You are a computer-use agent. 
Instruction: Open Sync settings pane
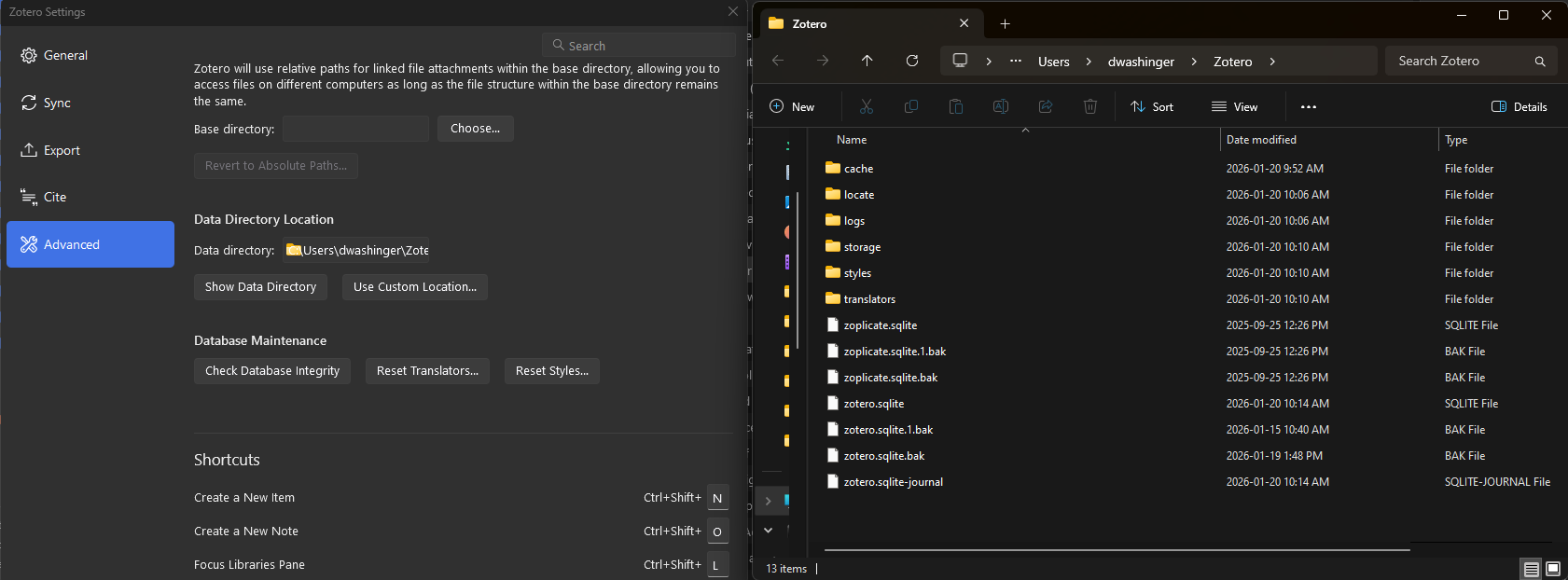pyautogui.click(x=90, y=103)
